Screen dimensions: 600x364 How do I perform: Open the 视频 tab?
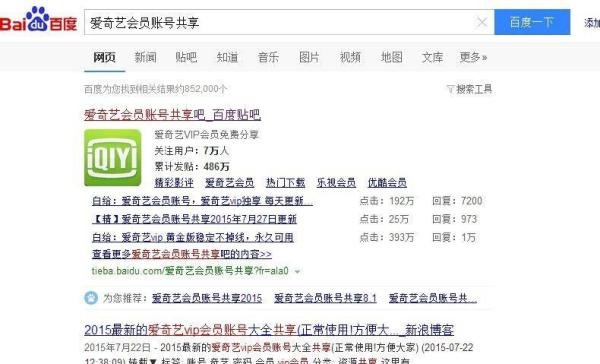click(x=350, y=57)
